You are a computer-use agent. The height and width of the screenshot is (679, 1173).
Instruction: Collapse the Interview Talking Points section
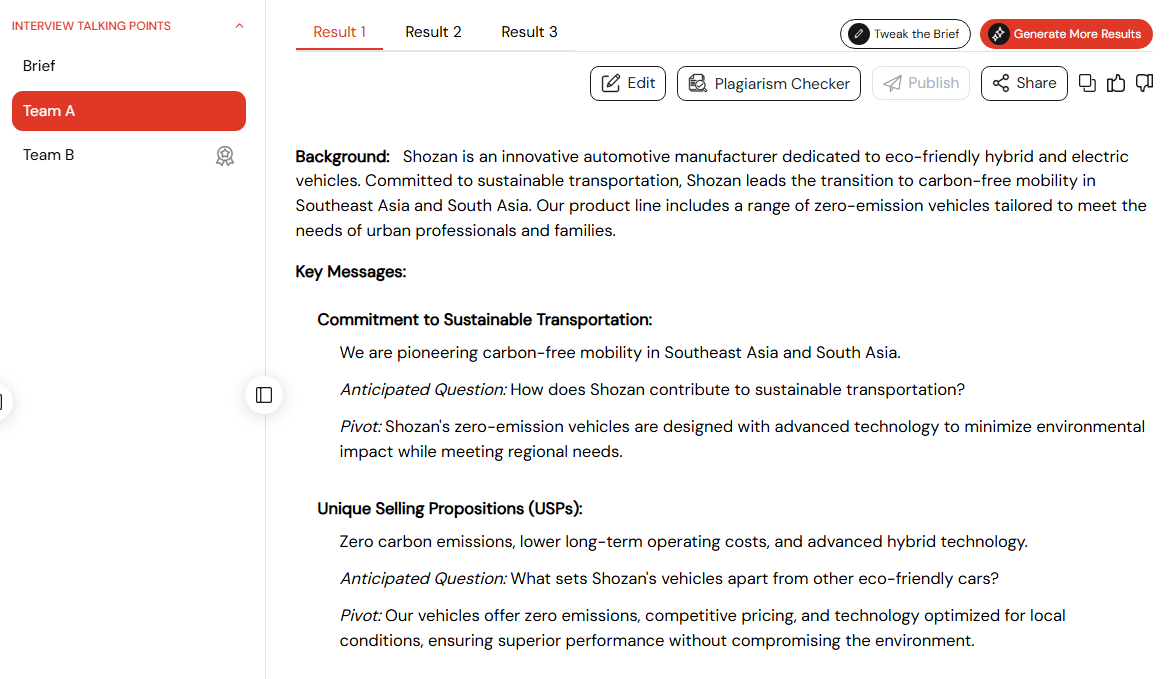tap(239, 26)
